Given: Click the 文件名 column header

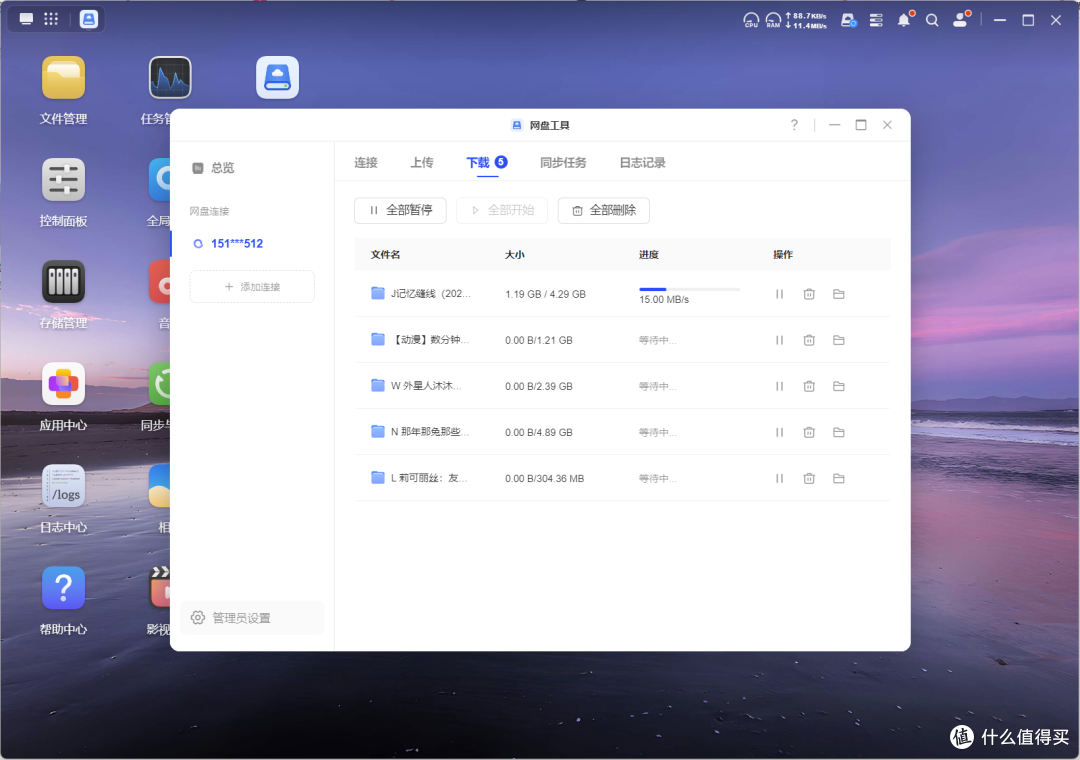Looking at the screenshot, I should click(x=385, y=255).
